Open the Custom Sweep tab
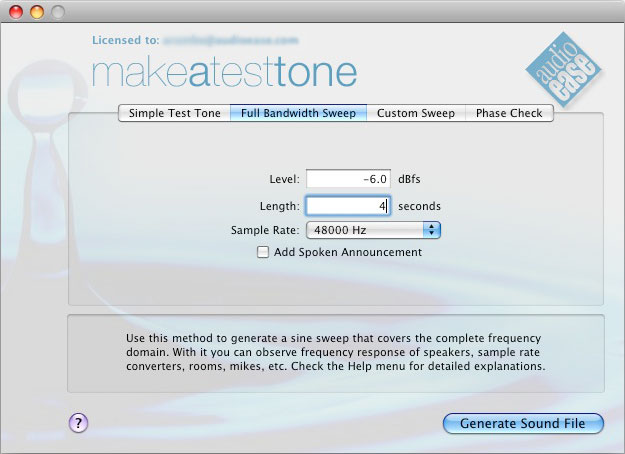Viewport: 625px width, 454px height. tap(416, 113)
